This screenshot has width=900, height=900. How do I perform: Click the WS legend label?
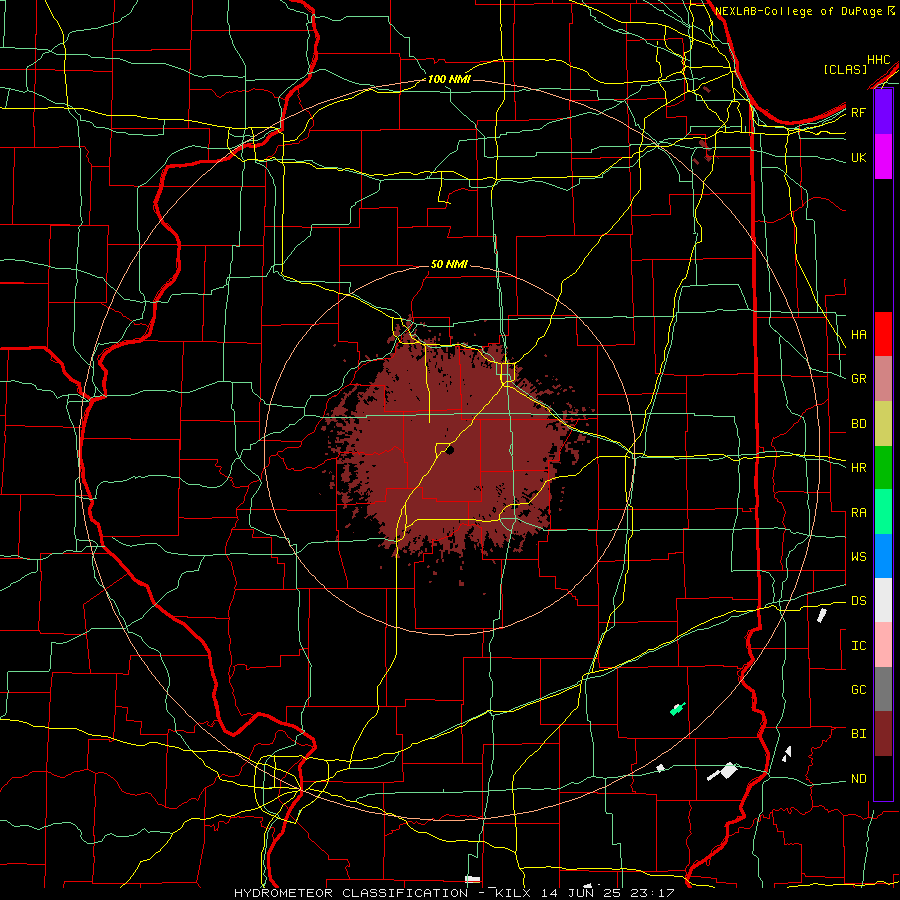[858, 557]
